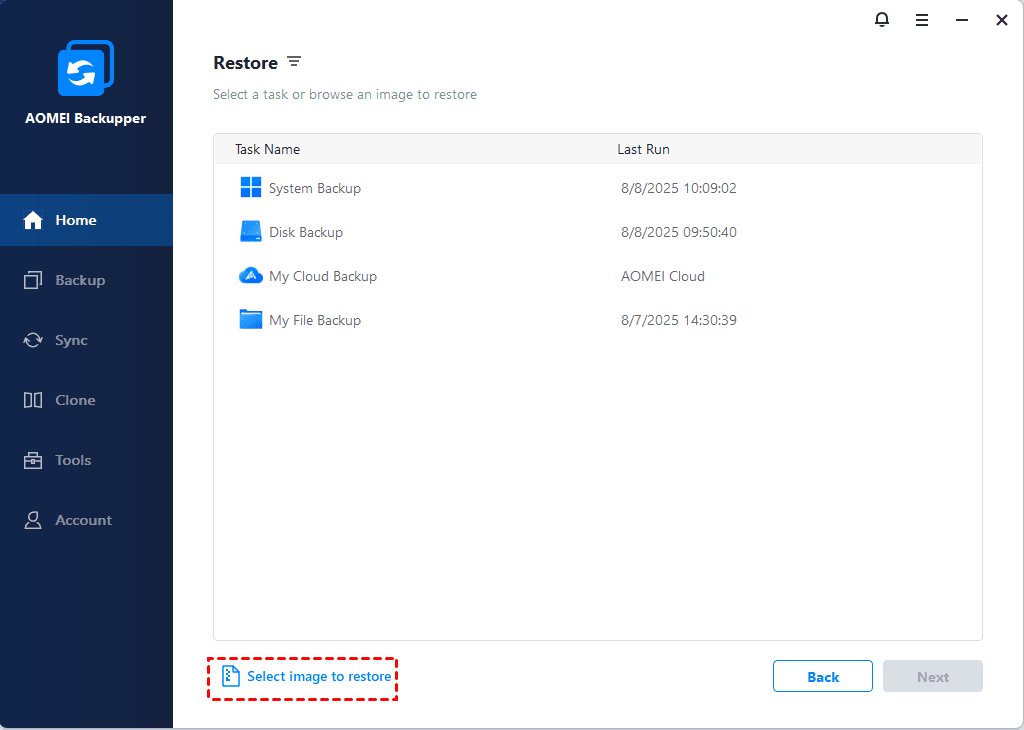Open the Tools section
The height and width of the screenshot is (730, 1024).
point(86,460)
